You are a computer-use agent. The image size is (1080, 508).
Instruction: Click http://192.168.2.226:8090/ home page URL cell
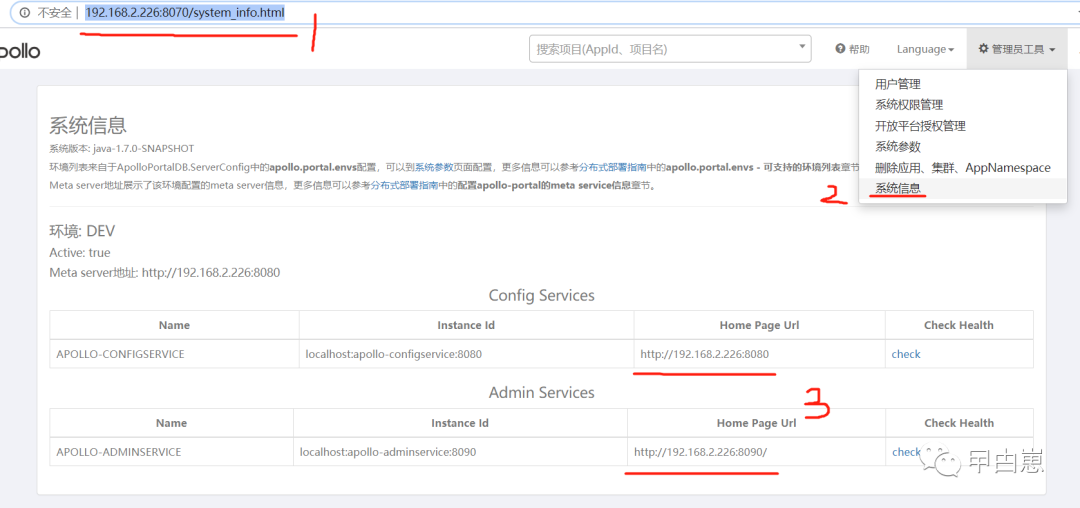[756, 452]
